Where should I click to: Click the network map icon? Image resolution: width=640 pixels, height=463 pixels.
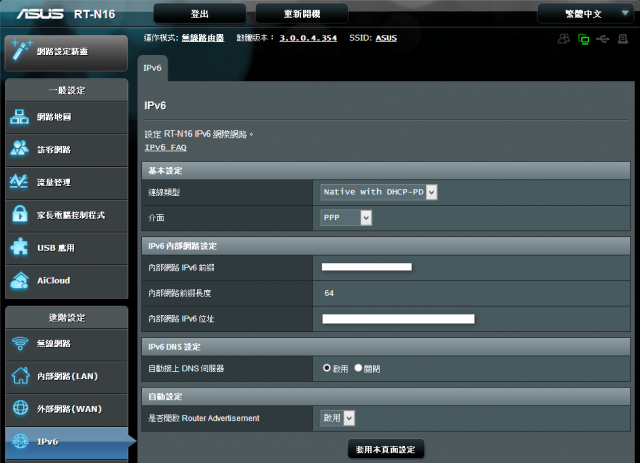pos(20,117)
